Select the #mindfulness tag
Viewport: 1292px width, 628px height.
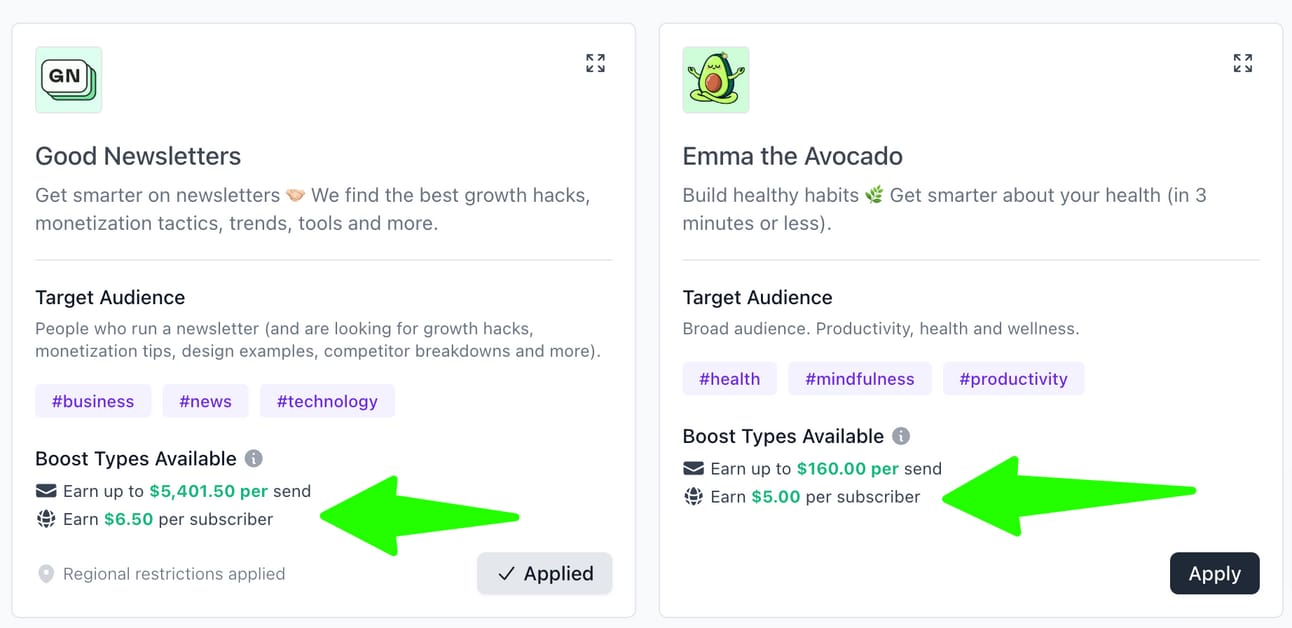[x=859, y=379]
